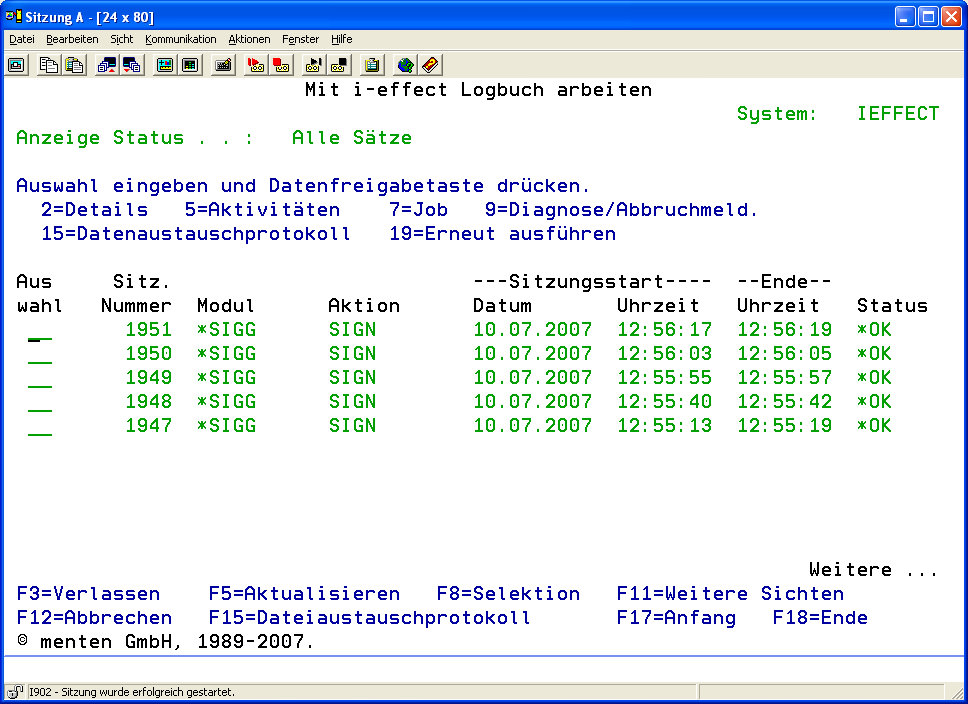Click the Send File to host icon
This screenshot has width=968, height=704.
coord(106,65)
